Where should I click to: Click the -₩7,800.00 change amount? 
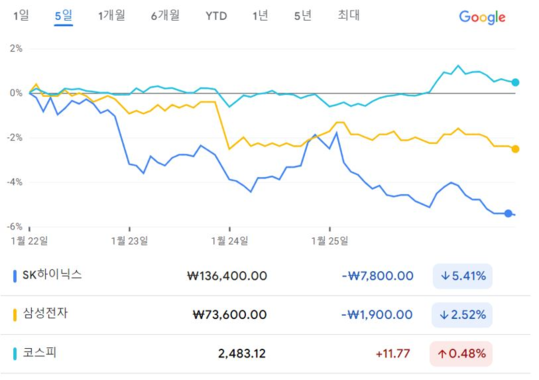377,276
